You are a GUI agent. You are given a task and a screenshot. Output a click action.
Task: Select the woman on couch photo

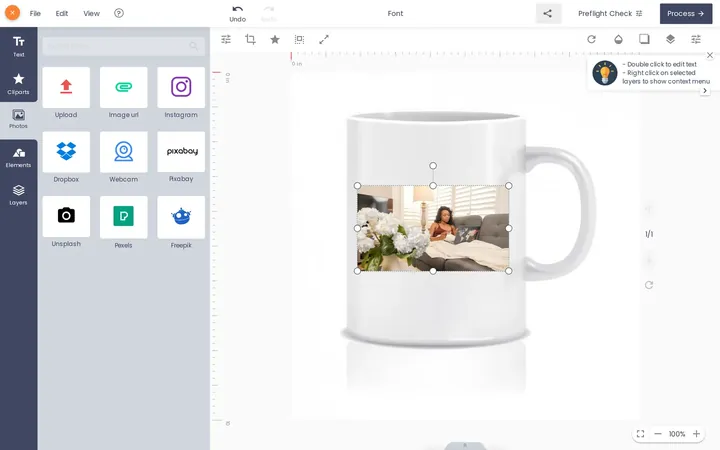(433, 228)
